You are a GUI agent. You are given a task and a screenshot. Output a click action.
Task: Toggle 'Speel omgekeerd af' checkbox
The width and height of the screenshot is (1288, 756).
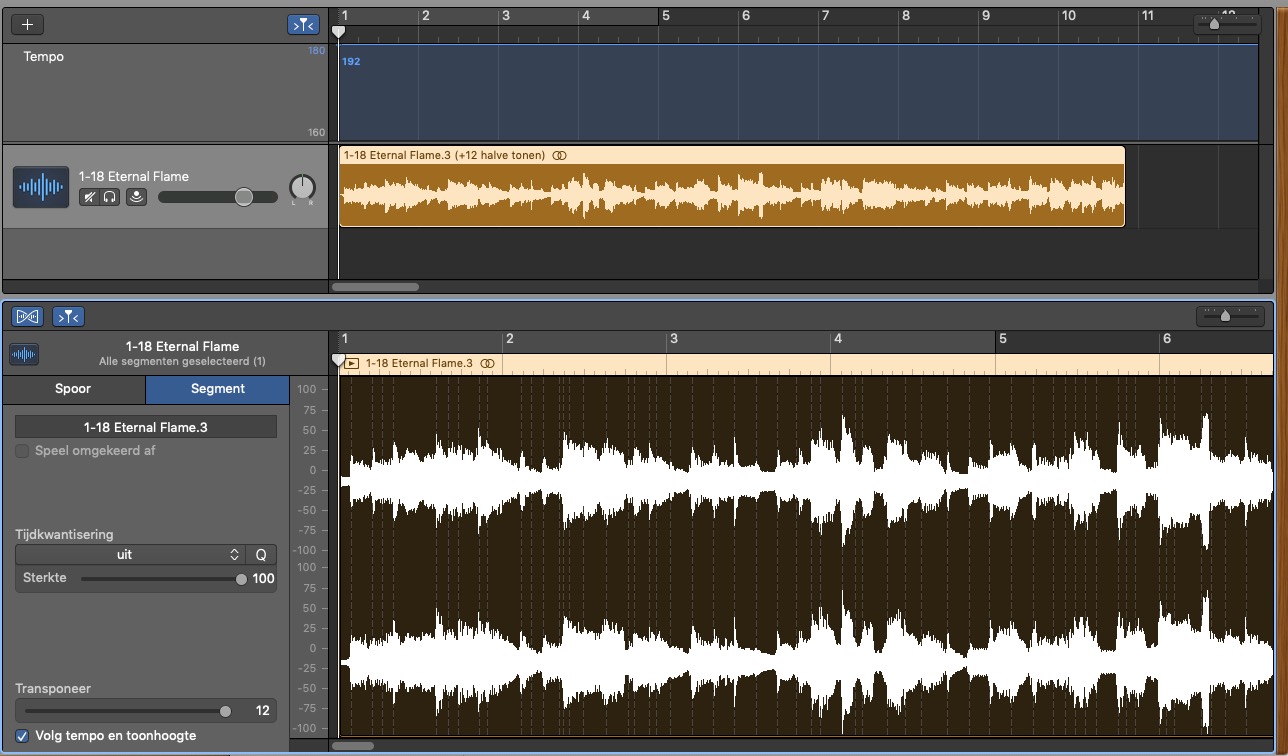(22, 451)
